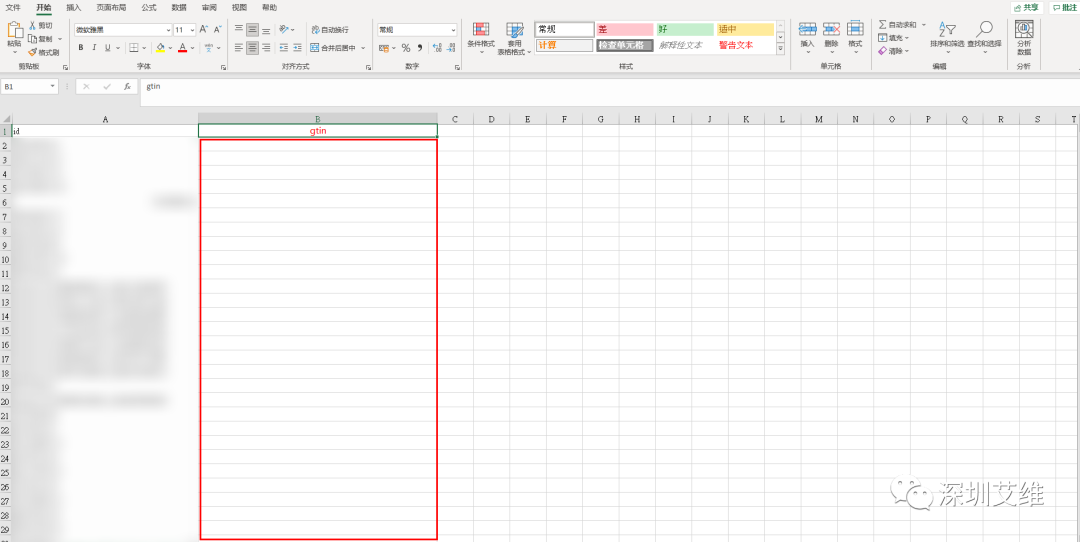Click the insert function fx icon
This screenshot has height=542, width=1080.
(127, 87)
